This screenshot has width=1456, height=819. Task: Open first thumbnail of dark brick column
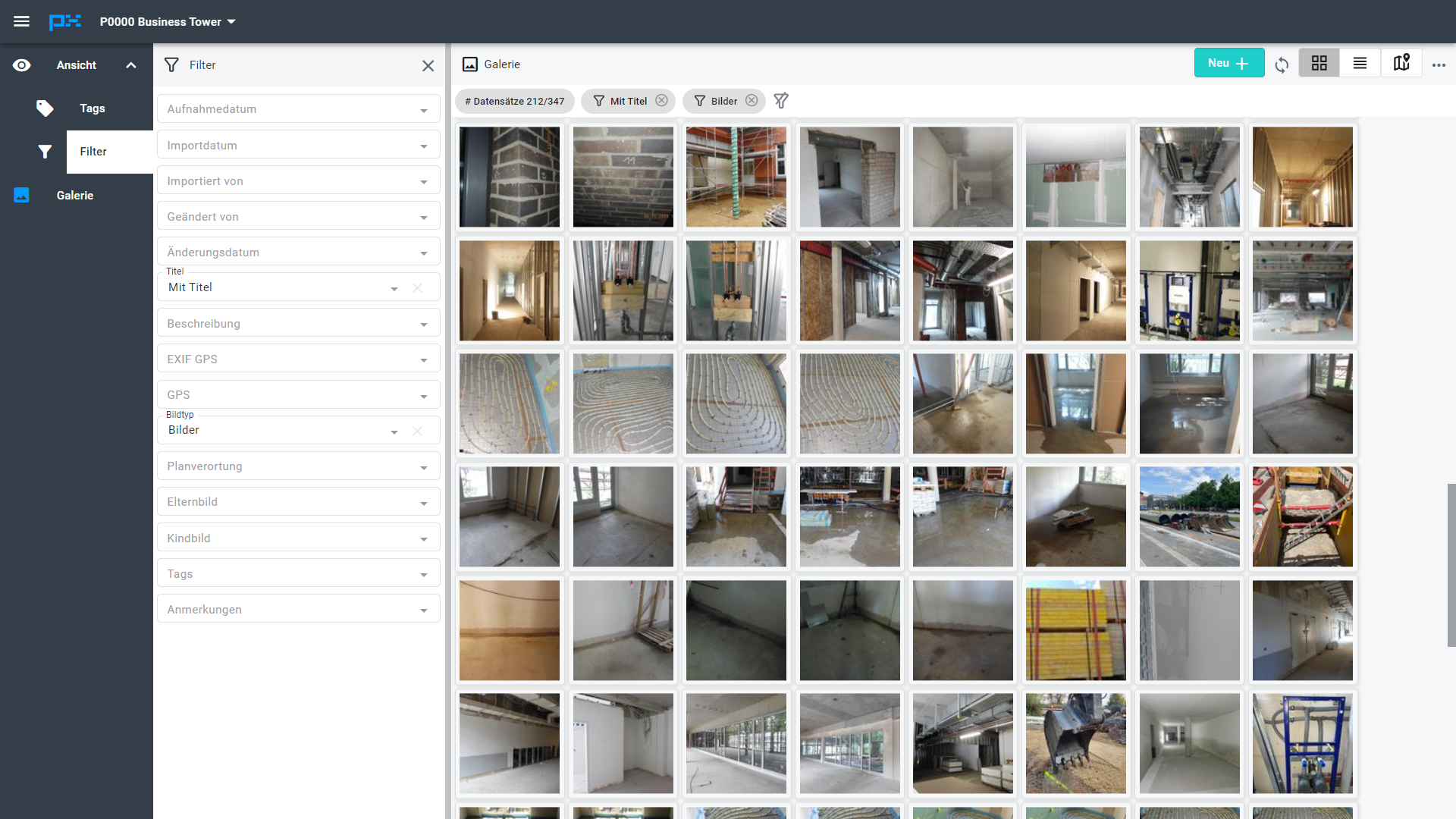tap(510, 177)
